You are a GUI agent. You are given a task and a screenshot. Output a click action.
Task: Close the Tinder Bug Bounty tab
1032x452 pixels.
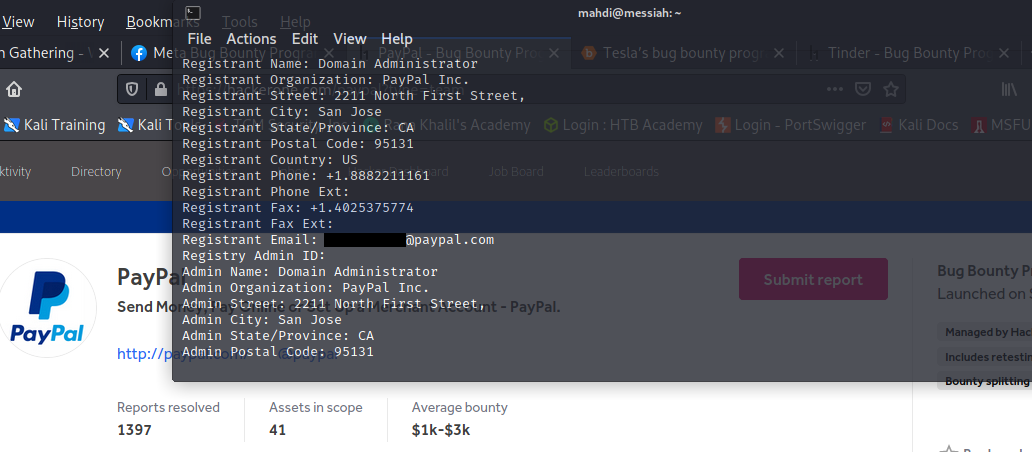pyautogui.click(x=1004, y=53)
